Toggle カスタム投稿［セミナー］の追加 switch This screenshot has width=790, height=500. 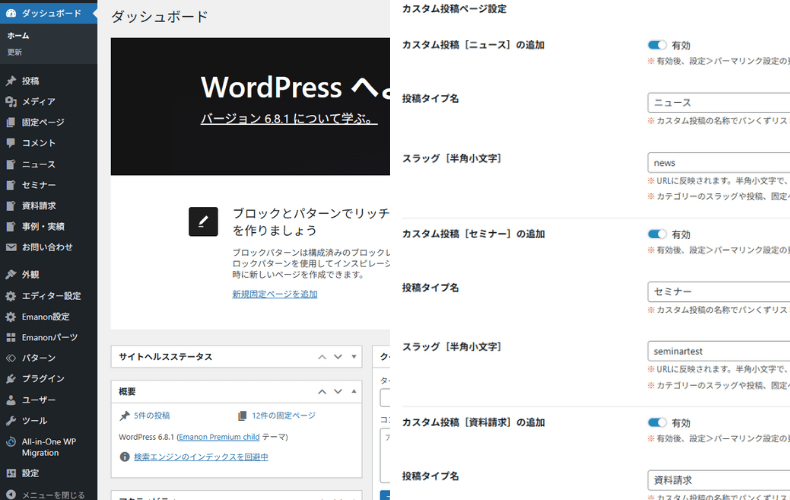pyautogui.click(x=657, y=234)
